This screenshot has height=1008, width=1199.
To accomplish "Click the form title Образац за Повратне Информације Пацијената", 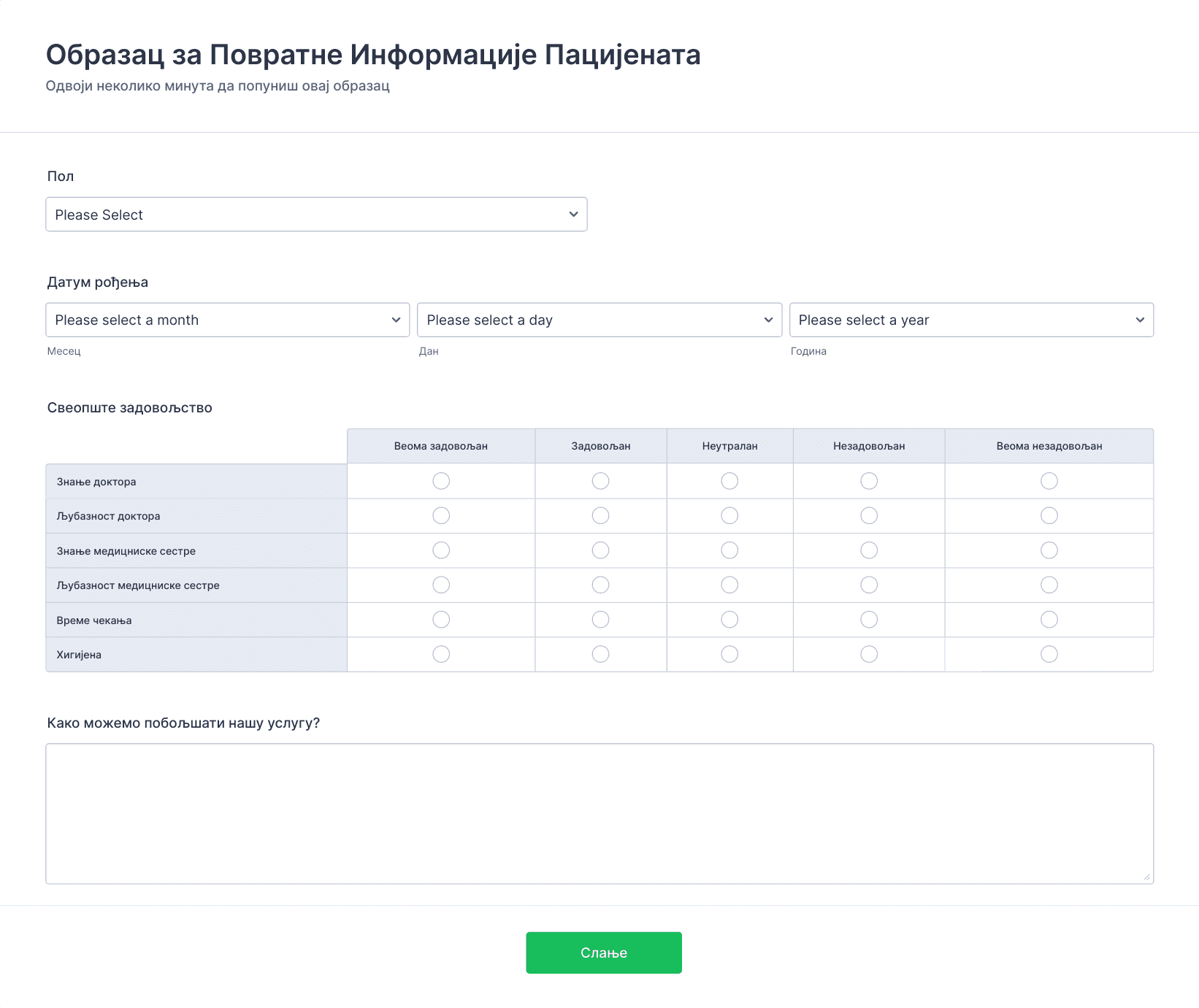I will (x=373, y=55).
